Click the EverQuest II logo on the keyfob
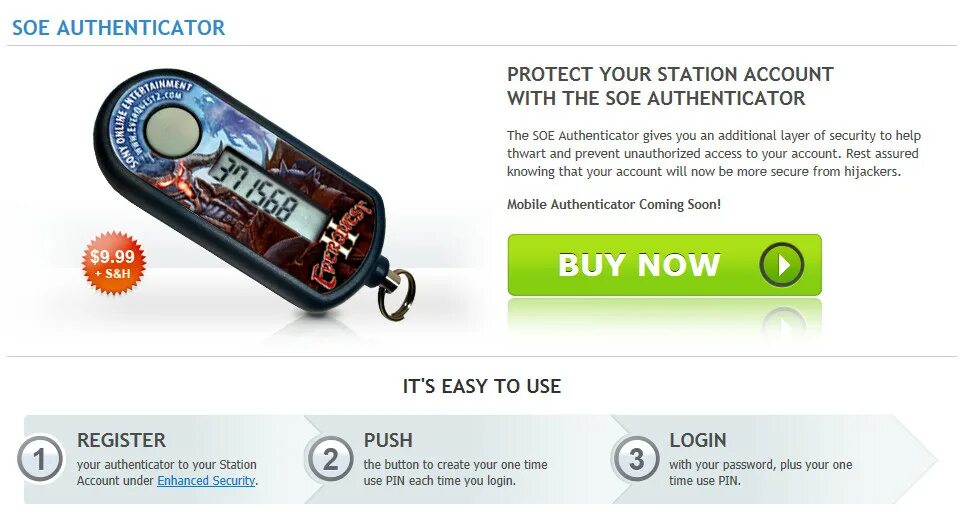Screen dimensions: 963x518 (x=340, y=246)
